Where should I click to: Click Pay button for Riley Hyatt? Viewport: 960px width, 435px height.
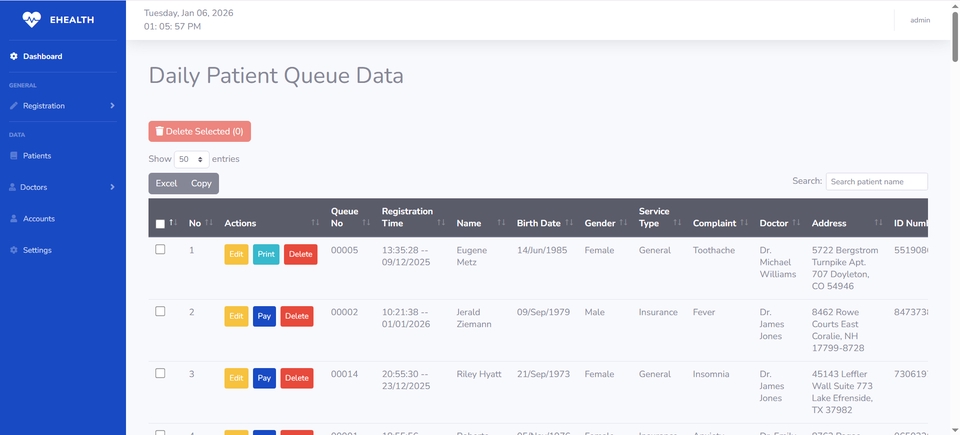pyautogui.click(x=264, y=378)
